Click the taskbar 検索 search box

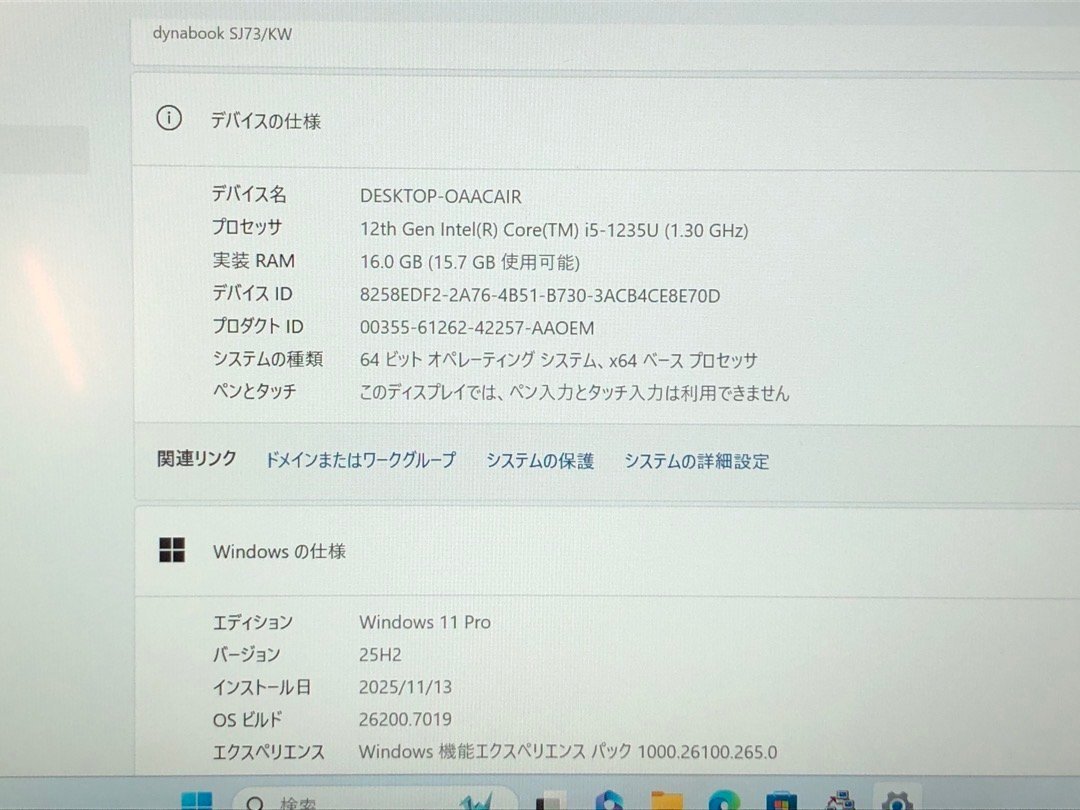[x=375, y=800]
